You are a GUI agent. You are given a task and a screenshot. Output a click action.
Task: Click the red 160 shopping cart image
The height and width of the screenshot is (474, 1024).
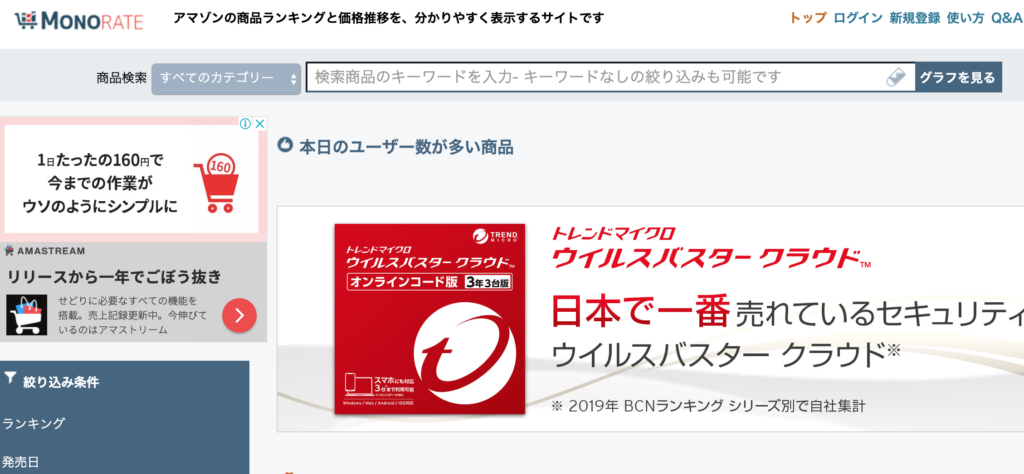[x=217, y=184]
